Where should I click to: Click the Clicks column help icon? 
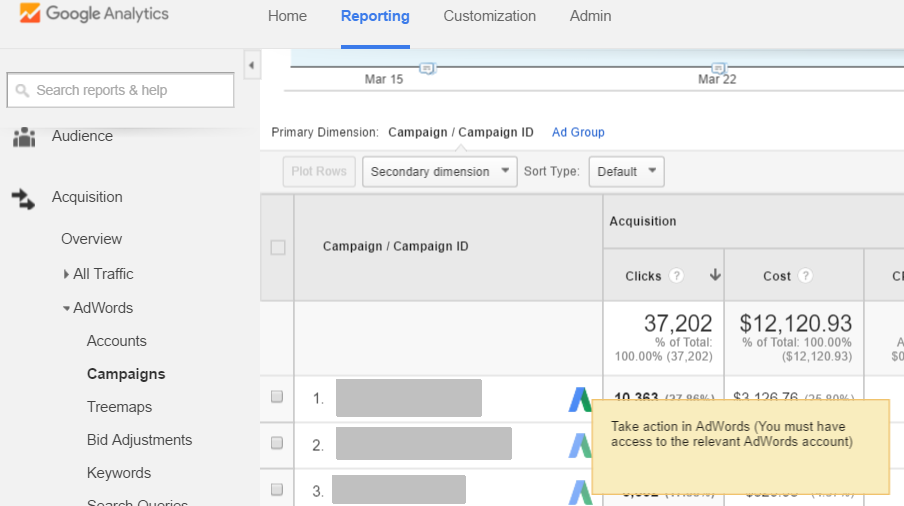pos(677,276)
